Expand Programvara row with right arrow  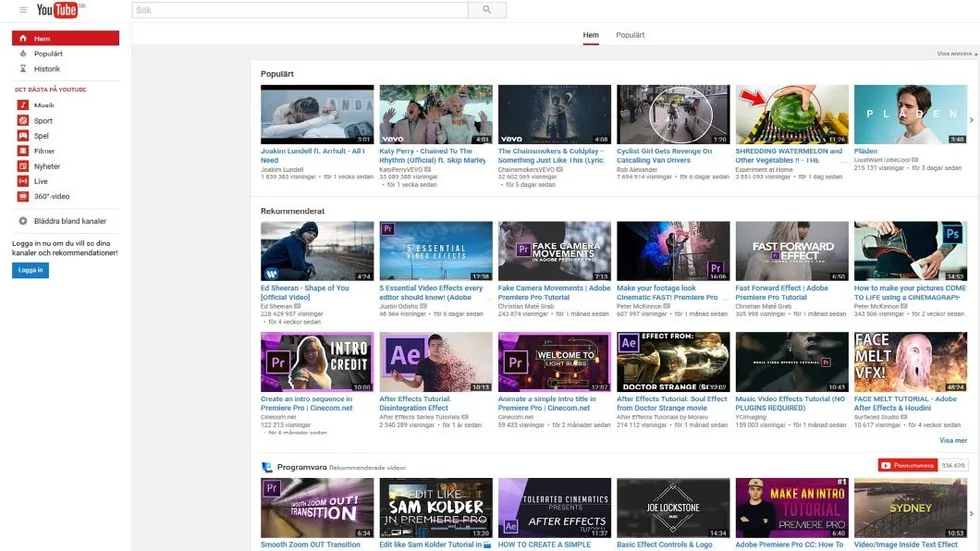pyautogui.click(x=971, y=514)
